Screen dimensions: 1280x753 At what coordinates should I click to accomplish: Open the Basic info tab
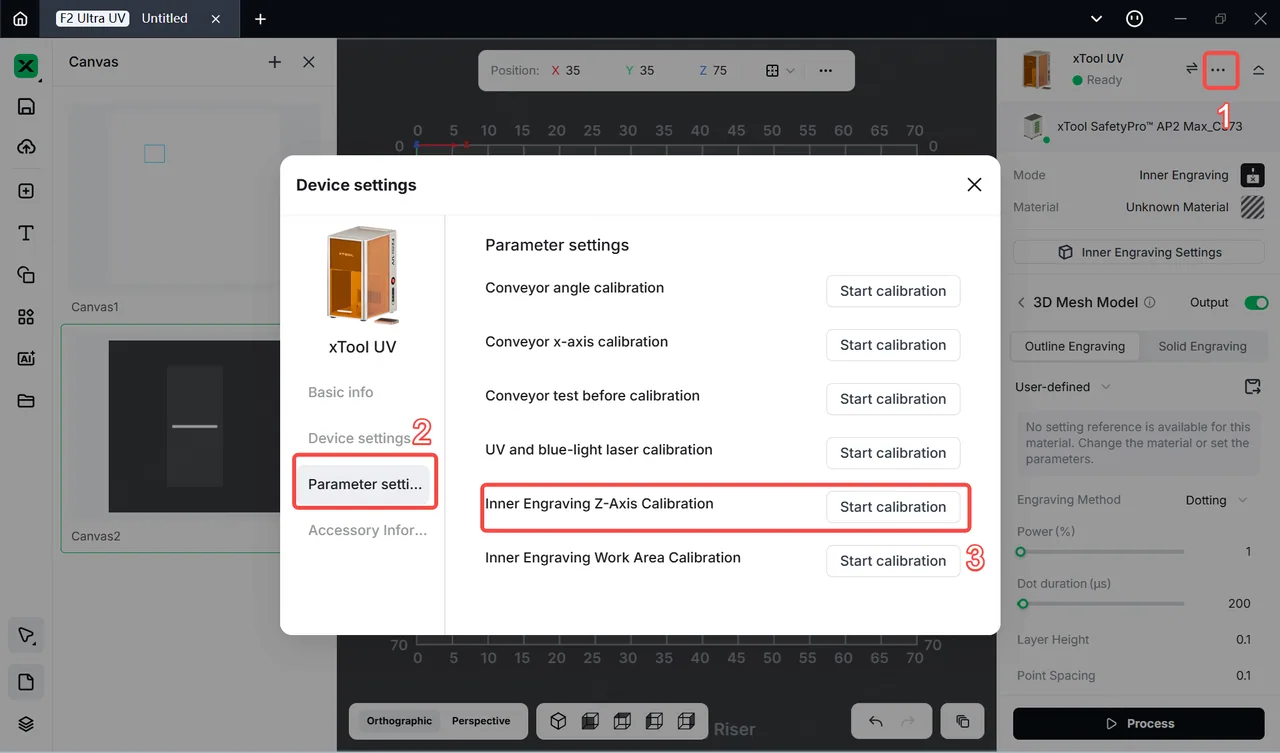341,392
